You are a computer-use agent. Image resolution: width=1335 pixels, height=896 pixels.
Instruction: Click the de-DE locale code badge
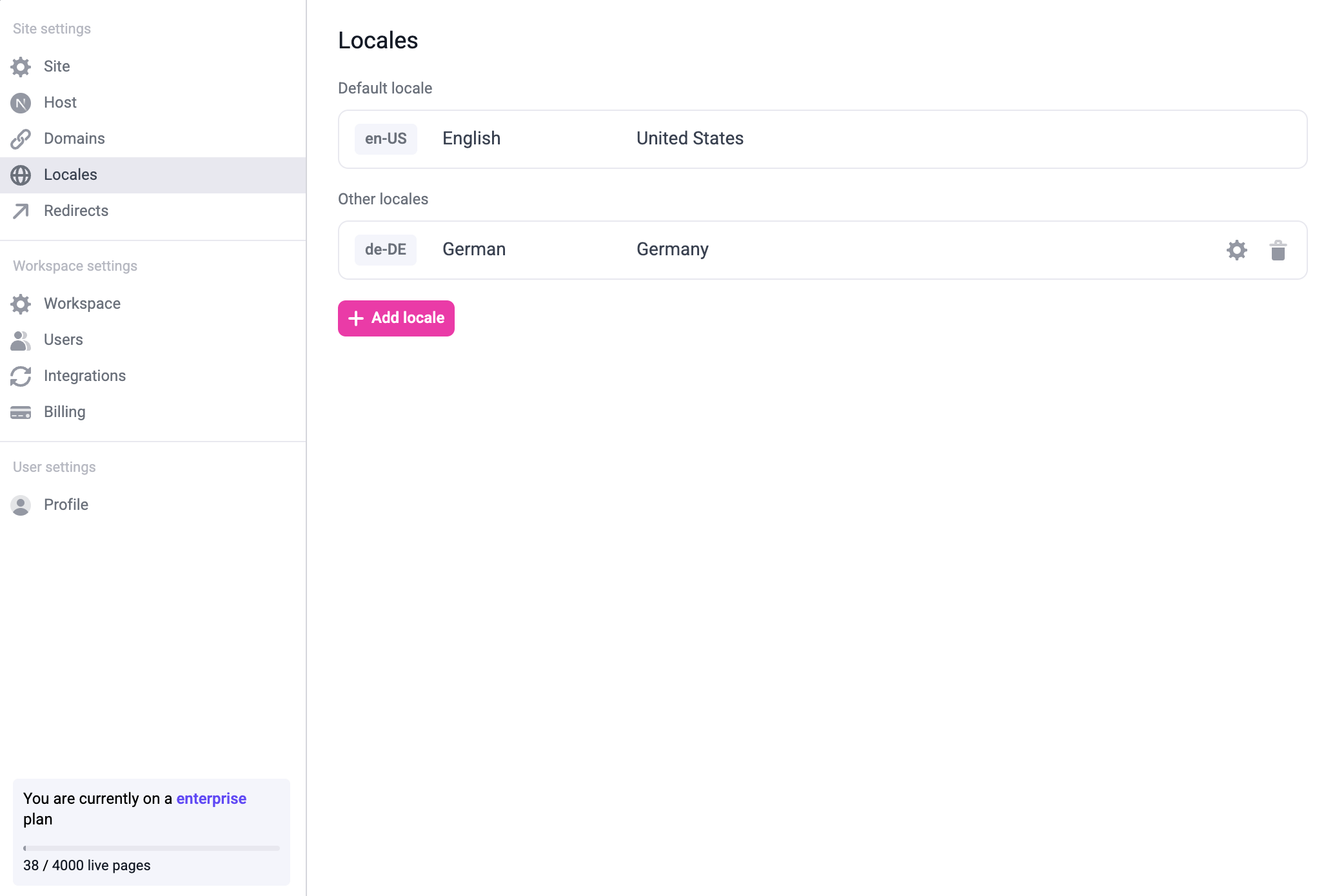click(386, 249)
